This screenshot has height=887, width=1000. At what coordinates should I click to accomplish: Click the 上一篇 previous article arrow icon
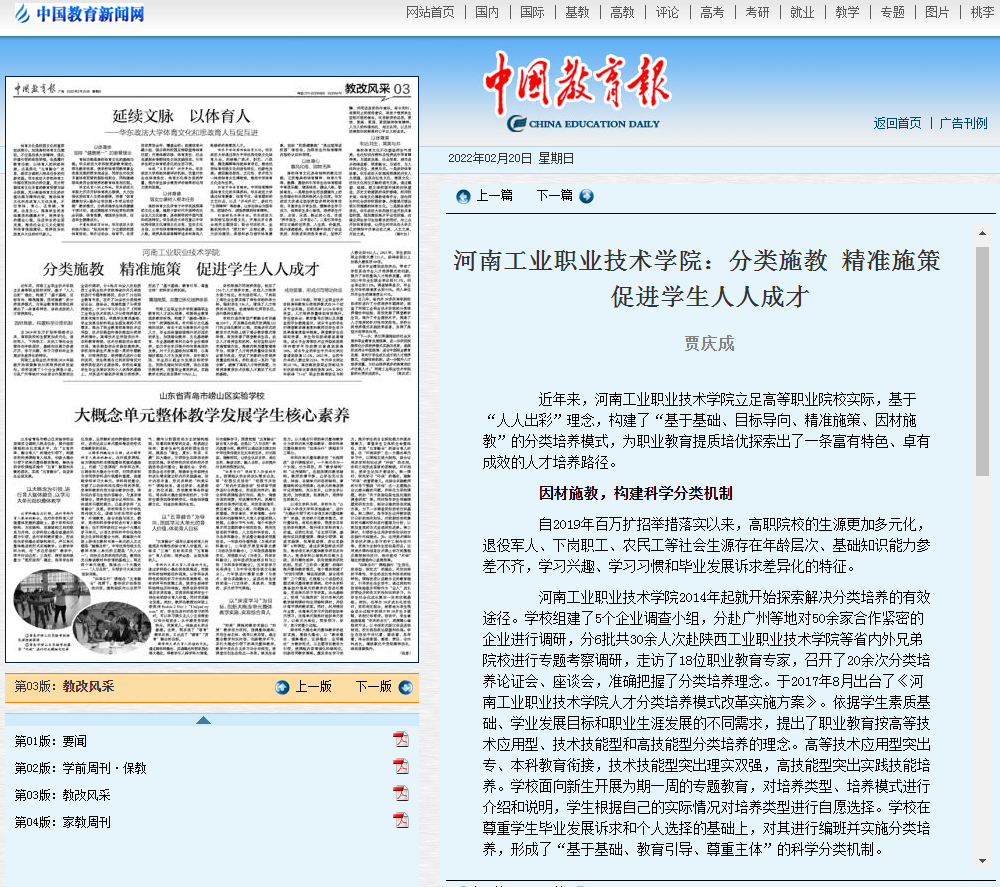pos(463,196)
